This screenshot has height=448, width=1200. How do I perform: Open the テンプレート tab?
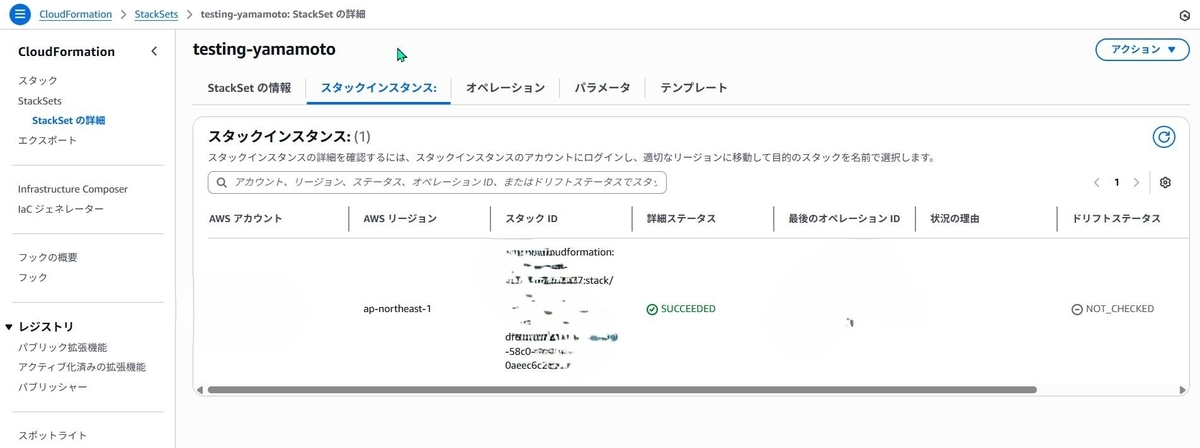tap(694, 88)
